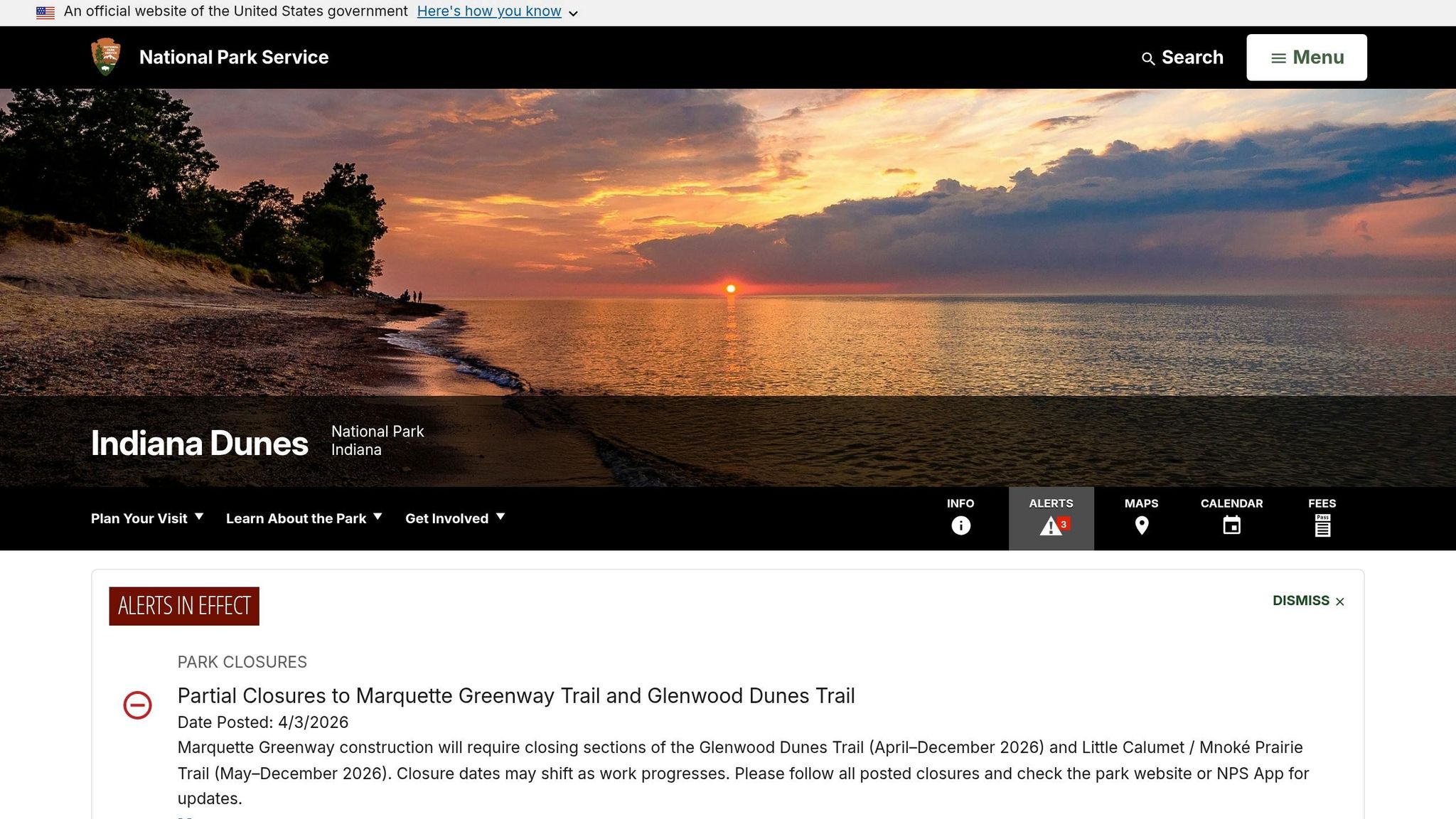The height and width of the screenshot is (819, 1456).
Task: Click the 'PARK CLOSURES' label
Action: (x=242, y=662)
